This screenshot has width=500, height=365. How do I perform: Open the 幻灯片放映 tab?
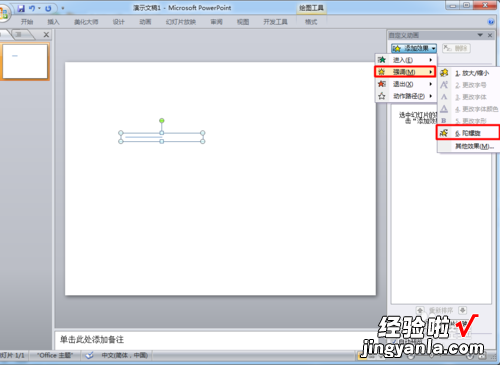point(181,22)
